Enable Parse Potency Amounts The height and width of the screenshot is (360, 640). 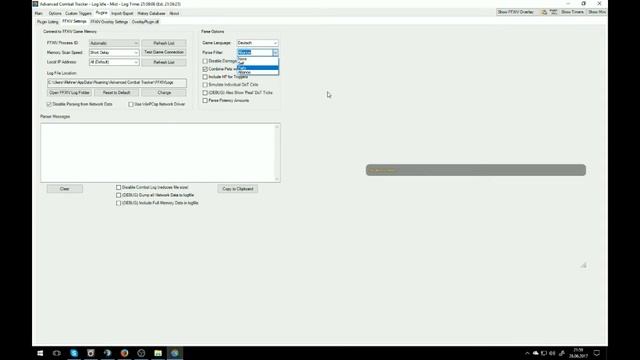point(205,100)
